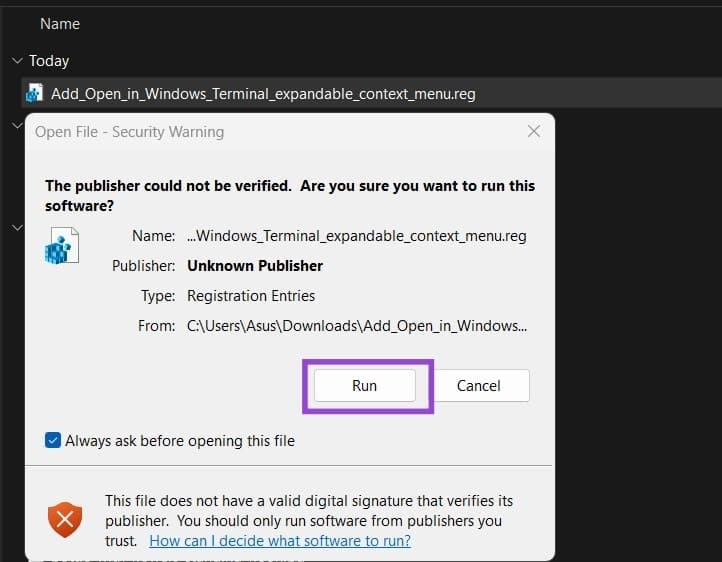Click the red shield warning icon
This screenshot has height=562, width=722.
pos(65,519)
